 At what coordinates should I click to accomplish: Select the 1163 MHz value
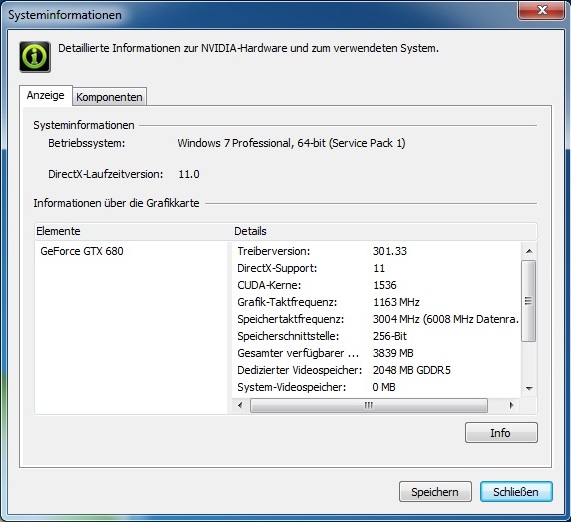[396, 302]
